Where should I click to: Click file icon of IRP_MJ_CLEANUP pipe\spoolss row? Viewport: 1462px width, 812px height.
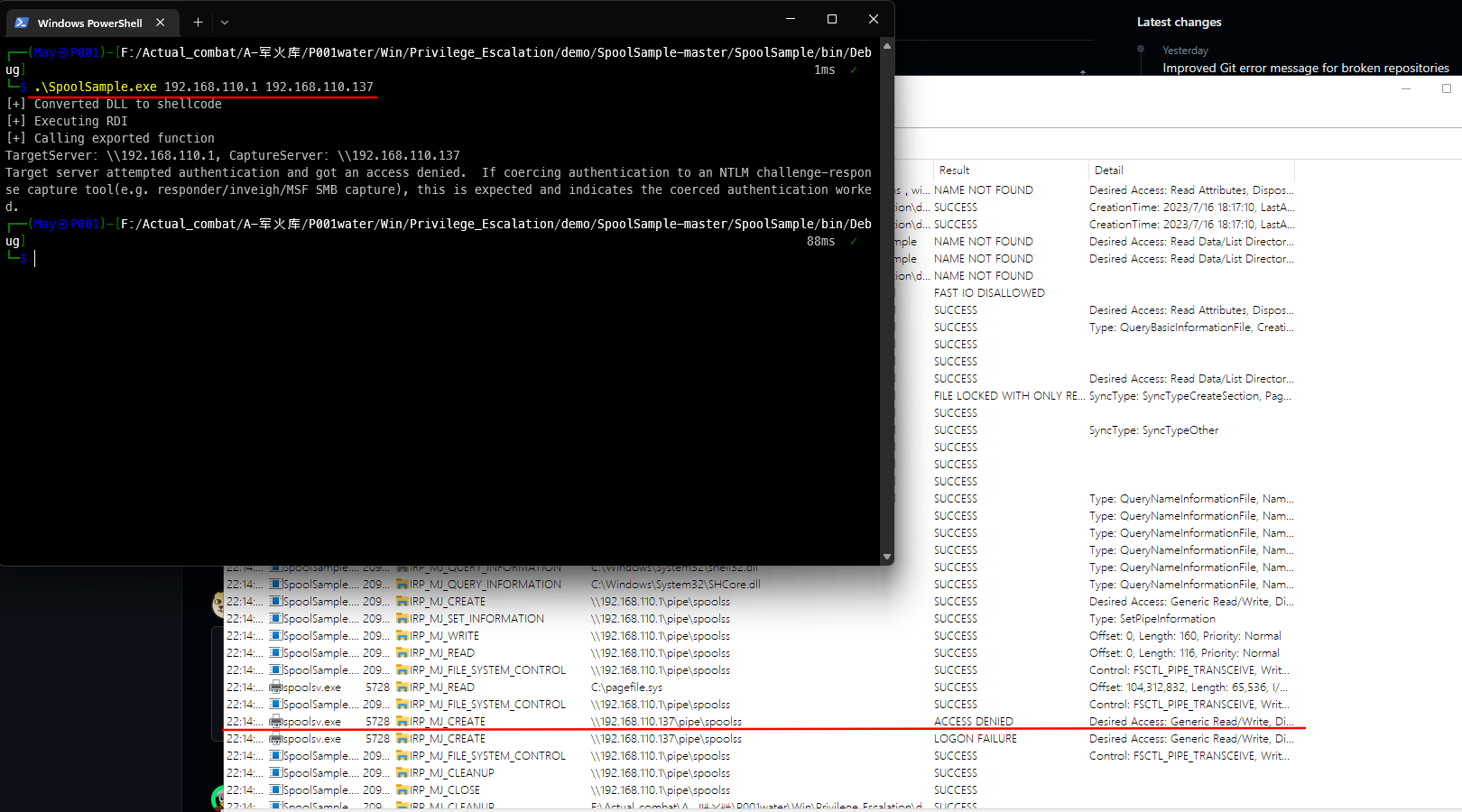(403, 773)
